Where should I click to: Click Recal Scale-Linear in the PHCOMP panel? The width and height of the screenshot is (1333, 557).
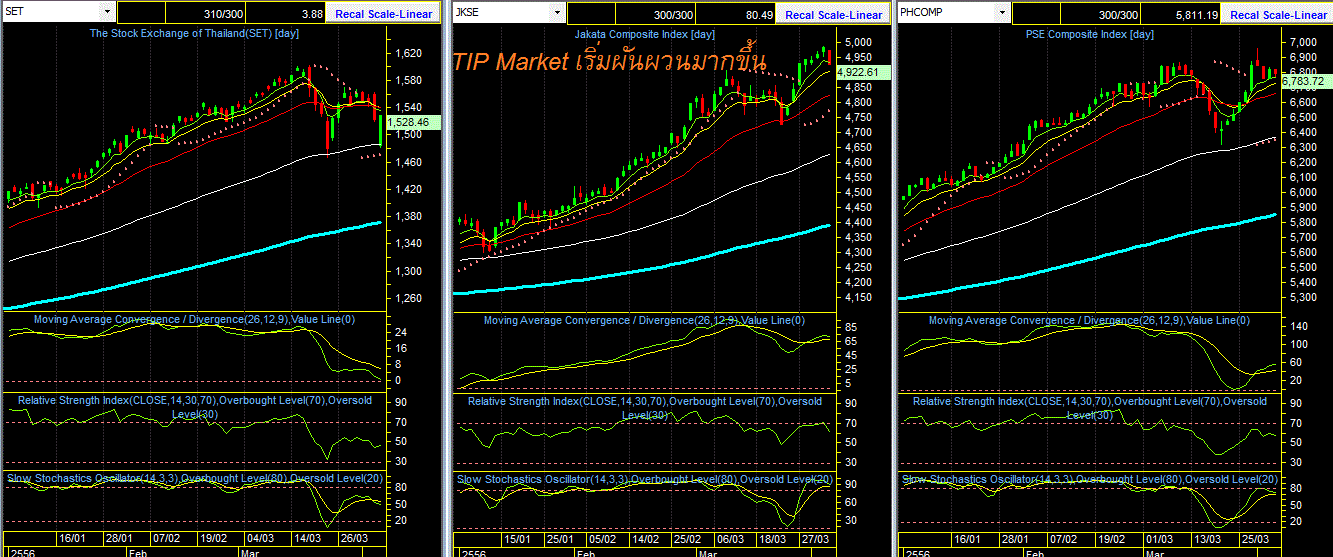pyautogui.click(x=1278, y=15)
